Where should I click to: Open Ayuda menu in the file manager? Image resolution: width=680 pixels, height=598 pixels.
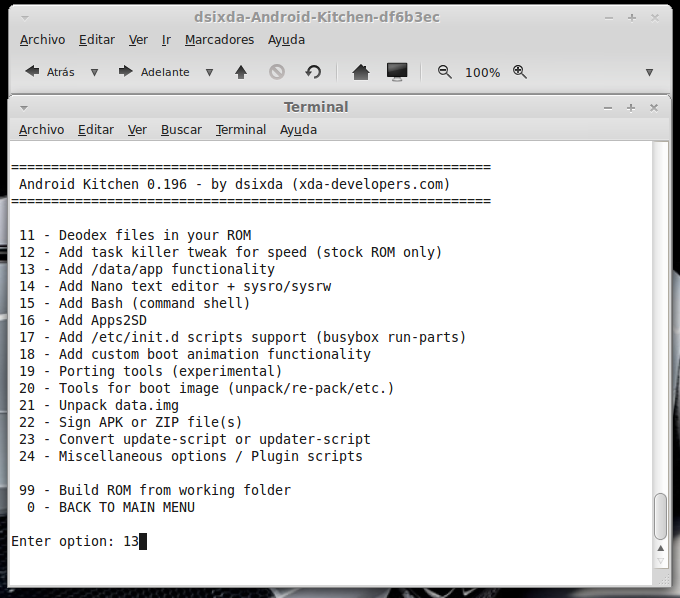(286, 40)
